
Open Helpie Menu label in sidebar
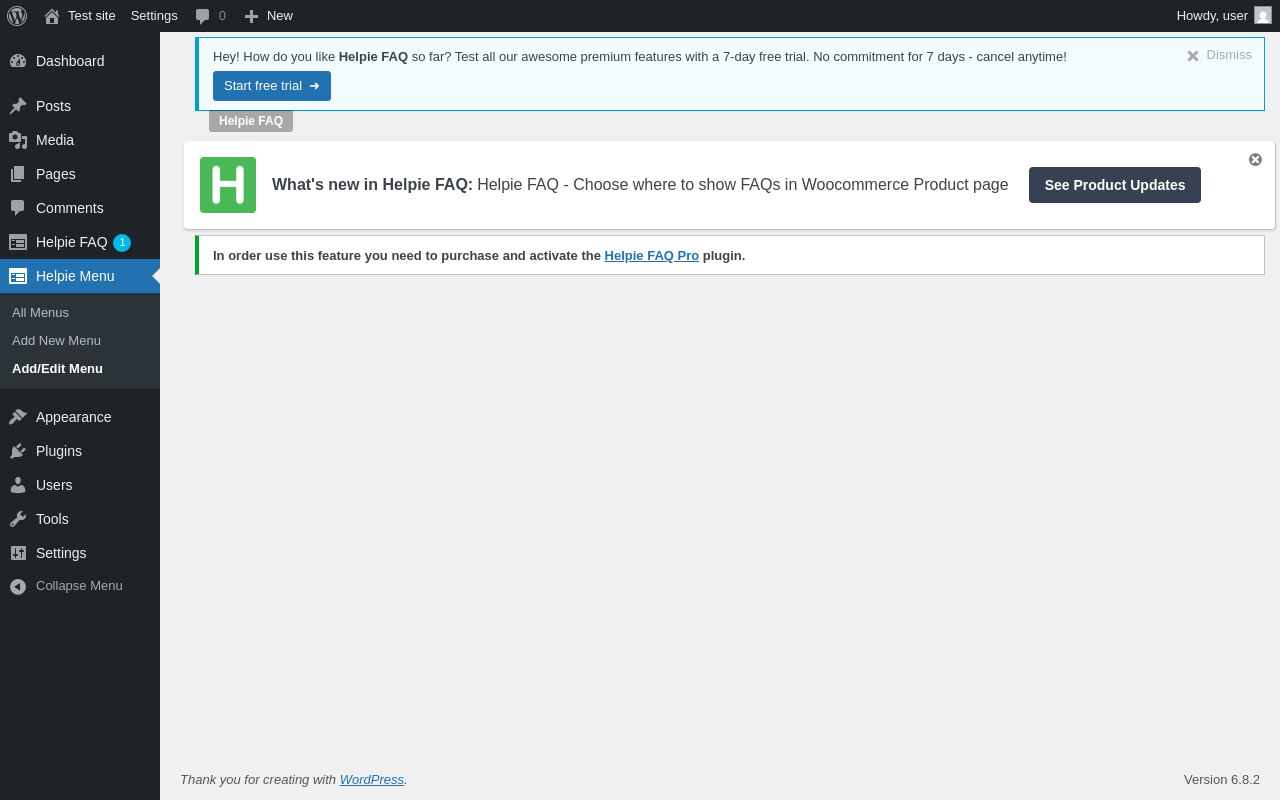(x=75, y=276)
